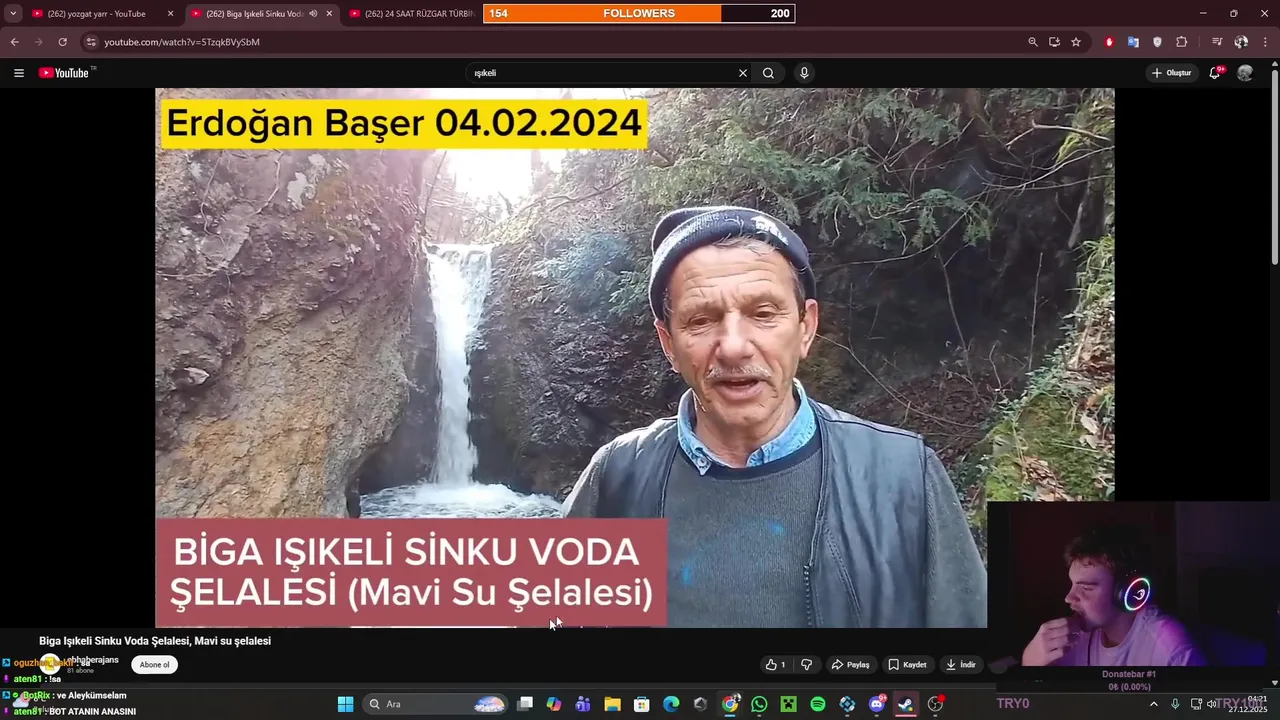
Task: Open the browser zoom indicator
Action: coord(1033,42)
